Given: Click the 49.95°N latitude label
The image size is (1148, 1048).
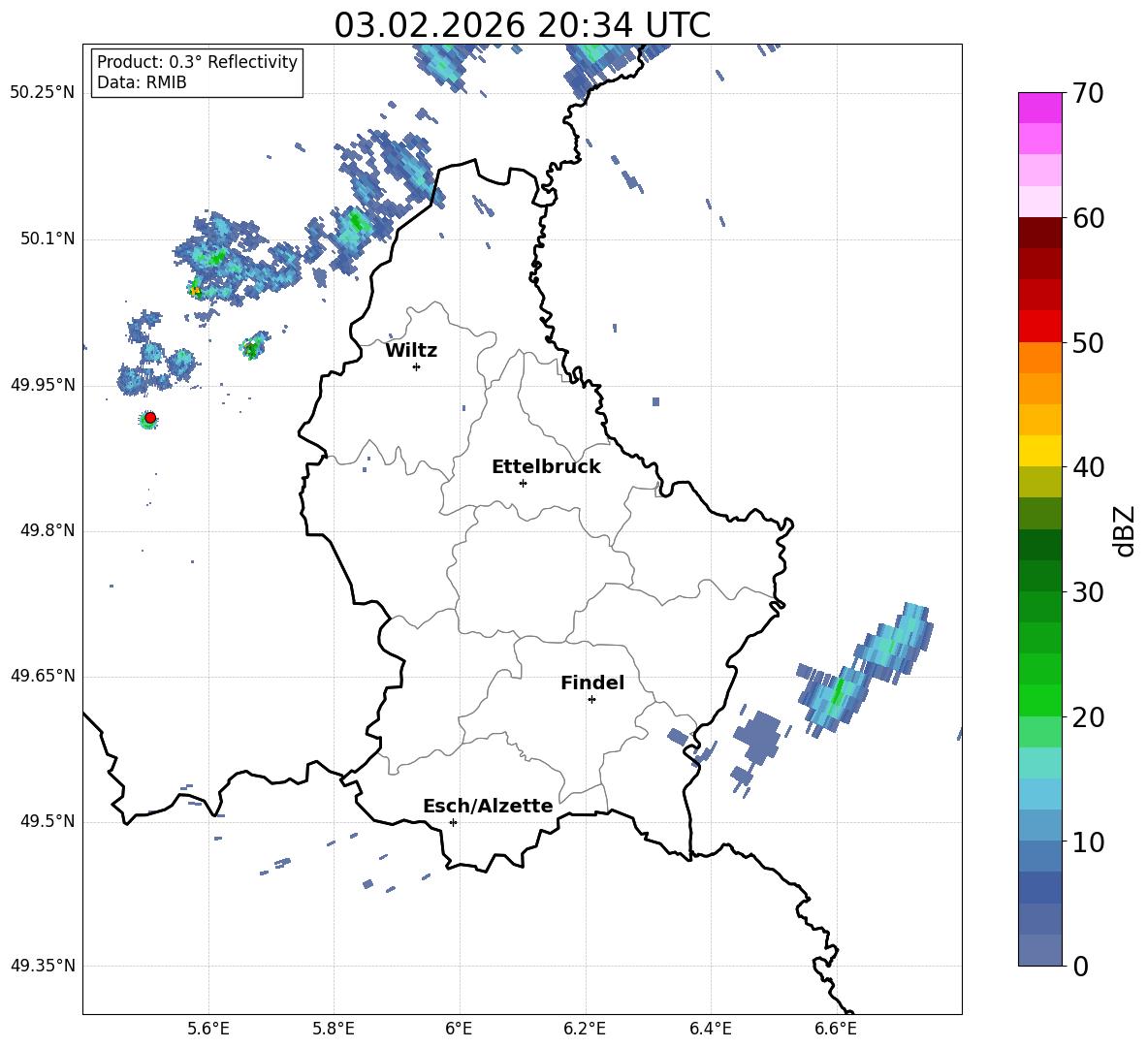Looking at the screenshot, I should tap(43, 384).
